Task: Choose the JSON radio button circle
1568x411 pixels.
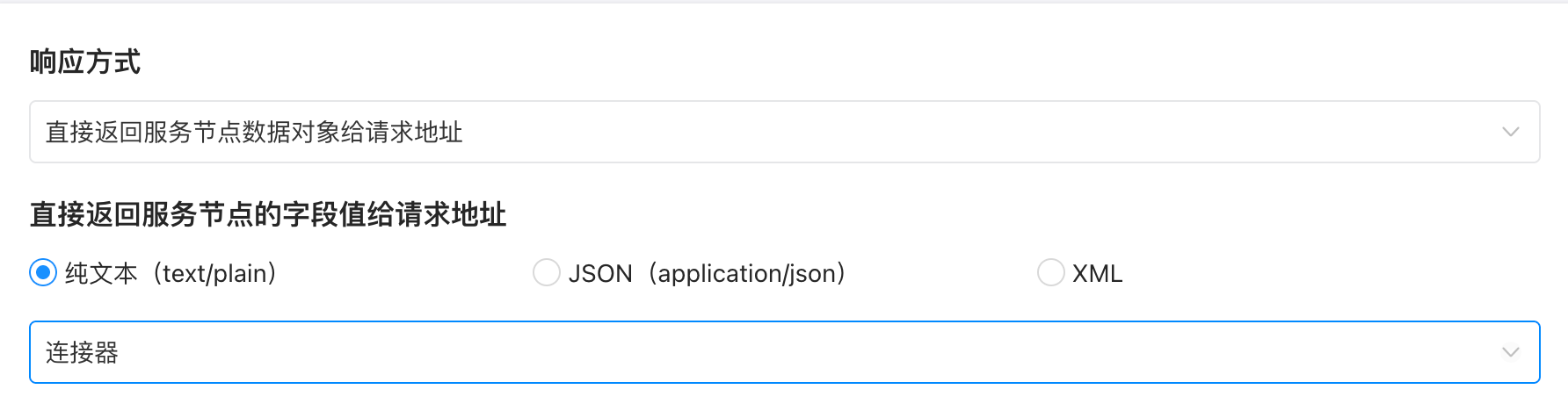Action: pyautogui.click(x=547, y=273)
